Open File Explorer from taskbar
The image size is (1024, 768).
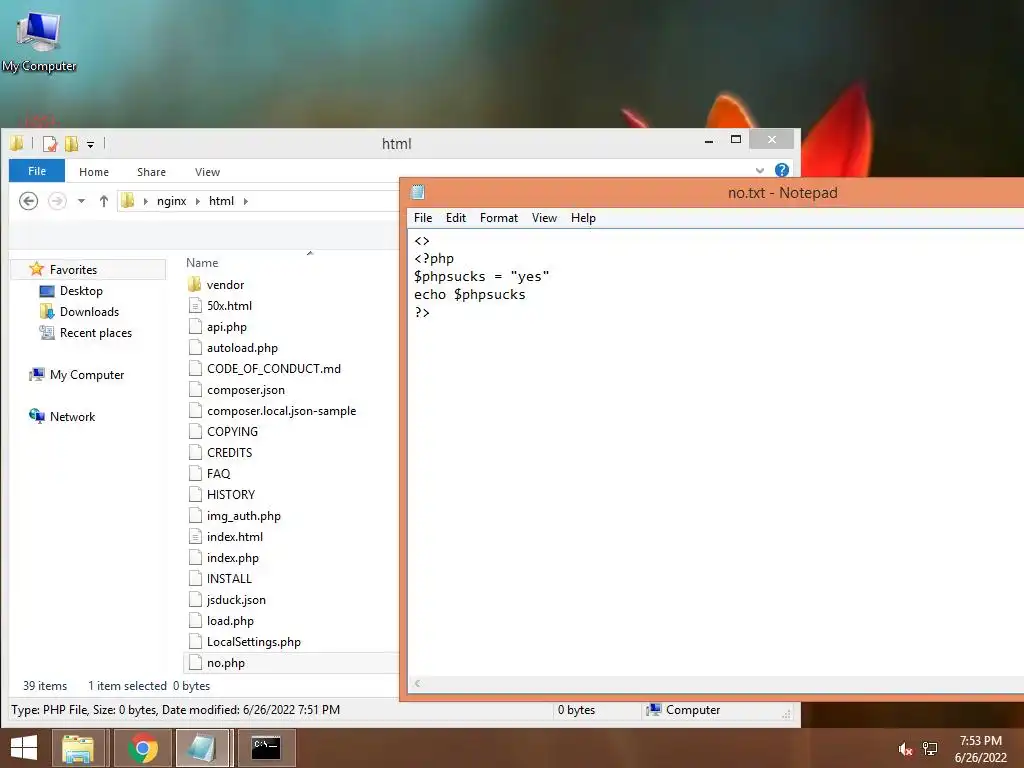coord(78,748)
